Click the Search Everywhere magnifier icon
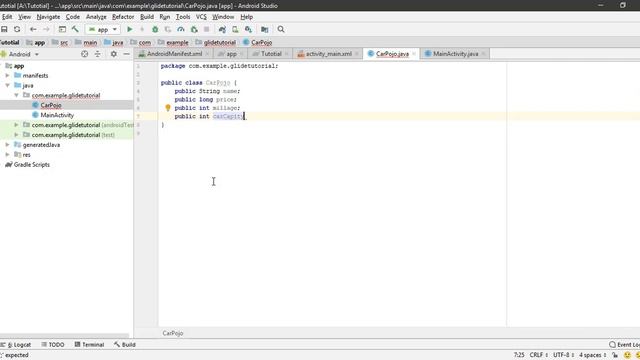640x360 pixels. coord(281,29)
